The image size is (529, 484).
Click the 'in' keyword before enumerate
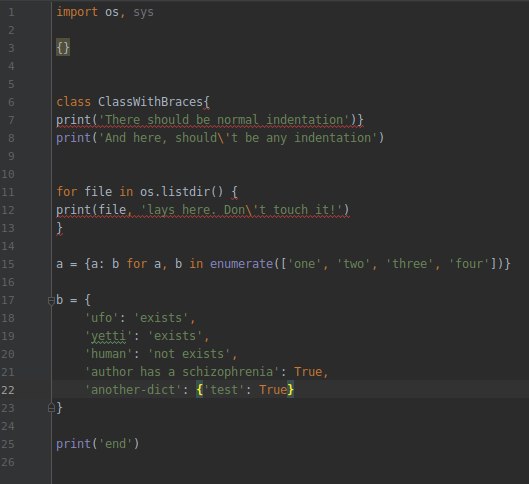click(196, 264)
